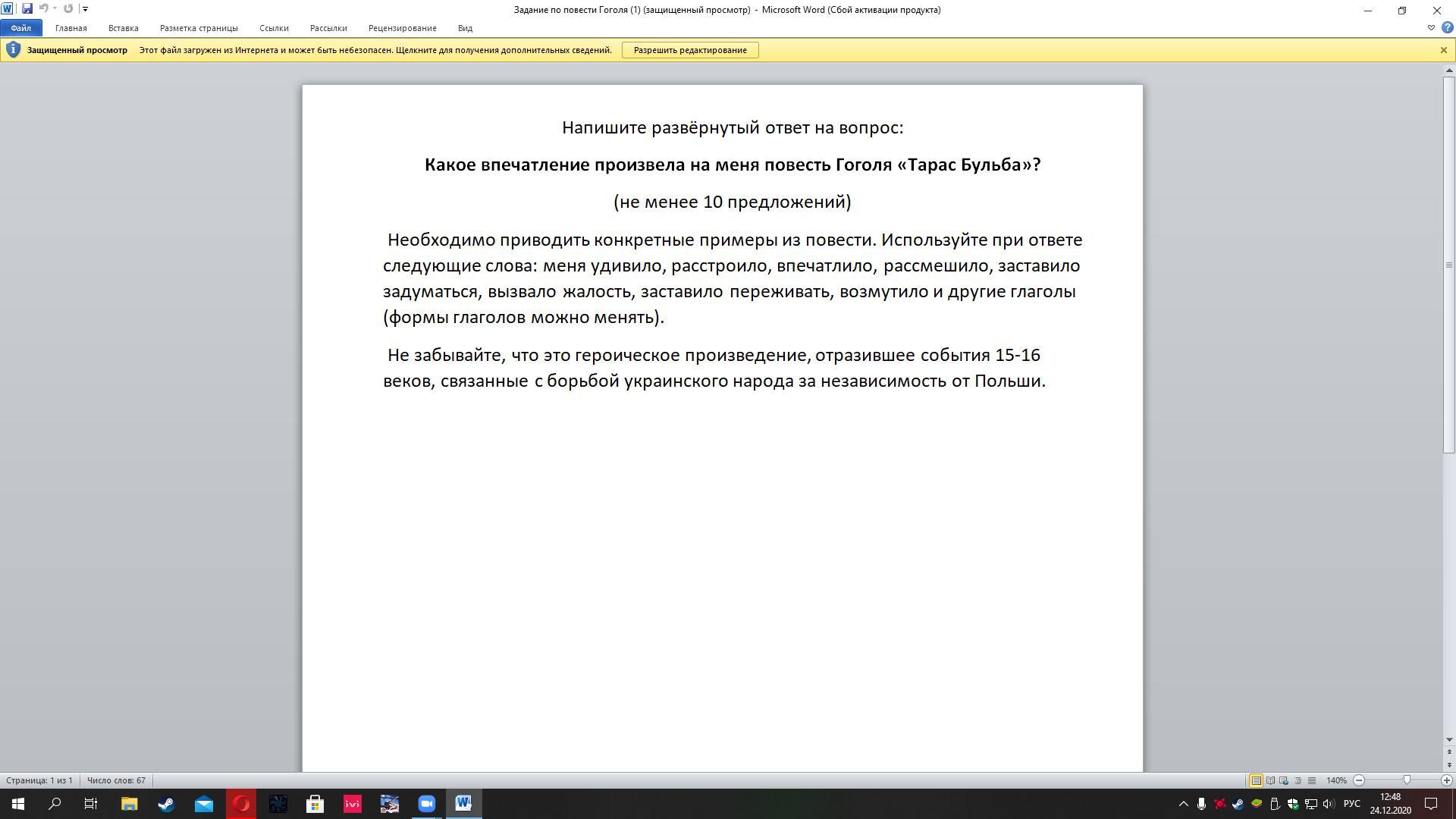Click Разрешить редактирование button
The width and height of the screenshot is (1456, 819).
(689, 50)
